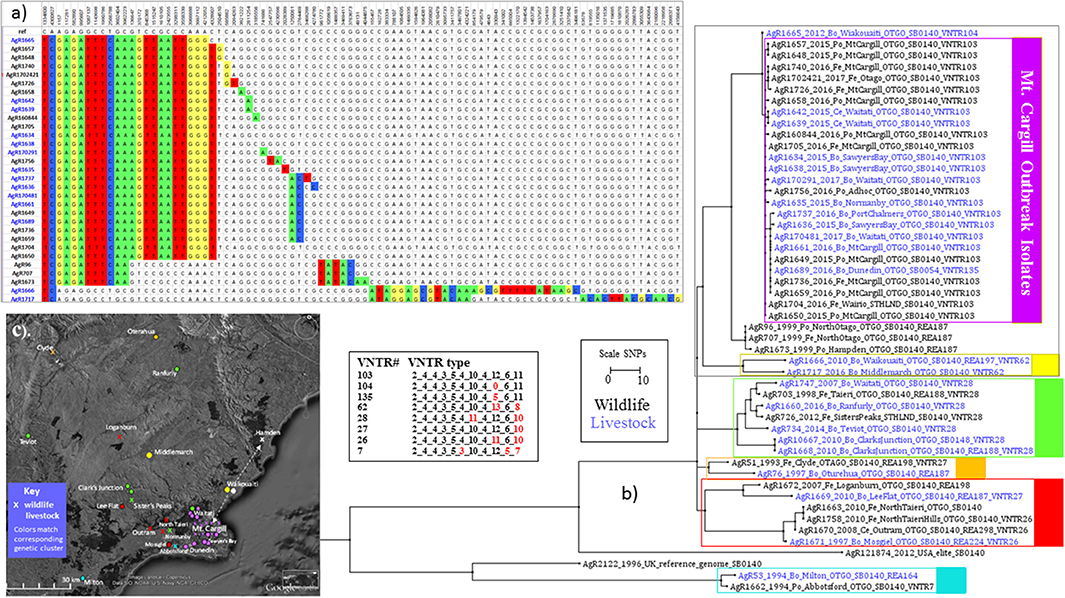Click the Waikouaiti label on the map
The width and height of the screenshot is (1065, 598).
[242, 484]
